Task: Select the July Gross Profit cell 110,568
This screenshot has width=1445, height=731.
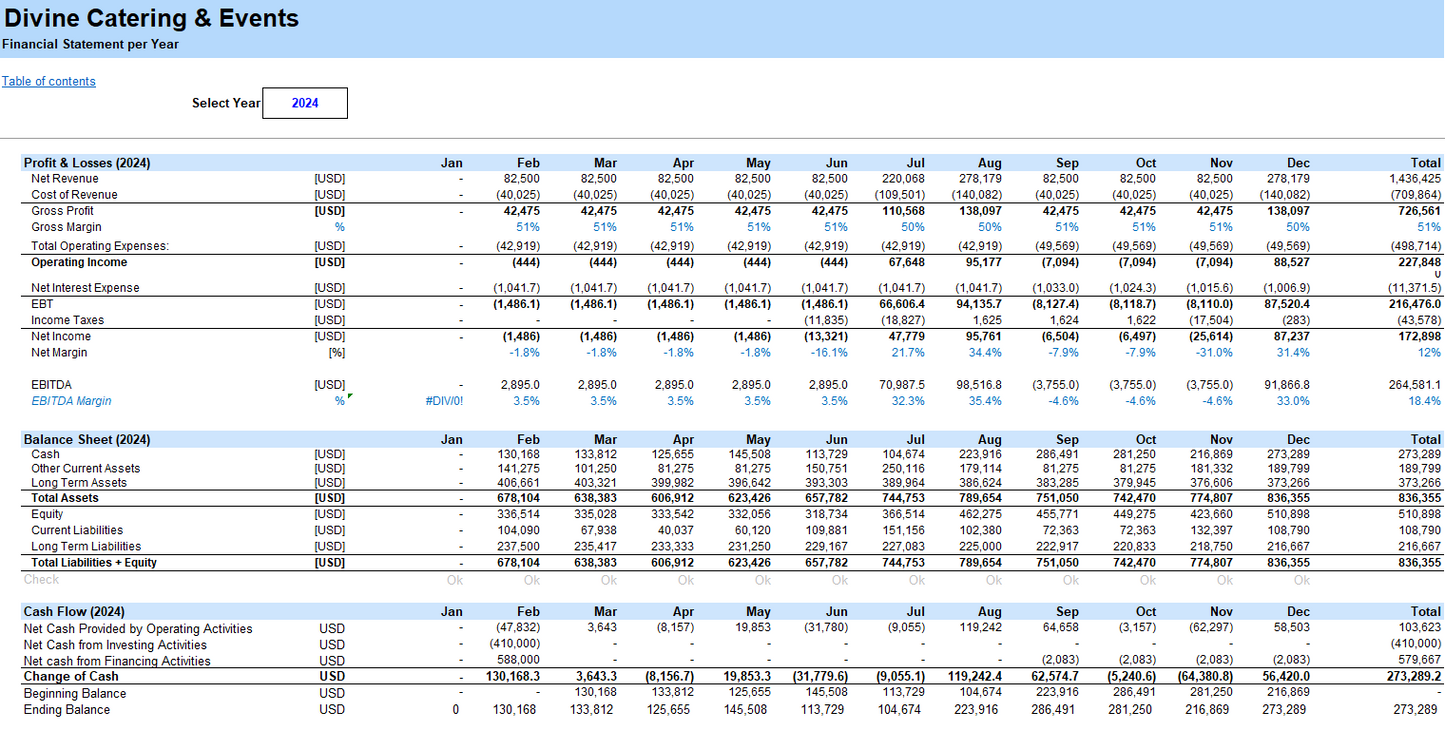Action: click(x=901, y=211)
